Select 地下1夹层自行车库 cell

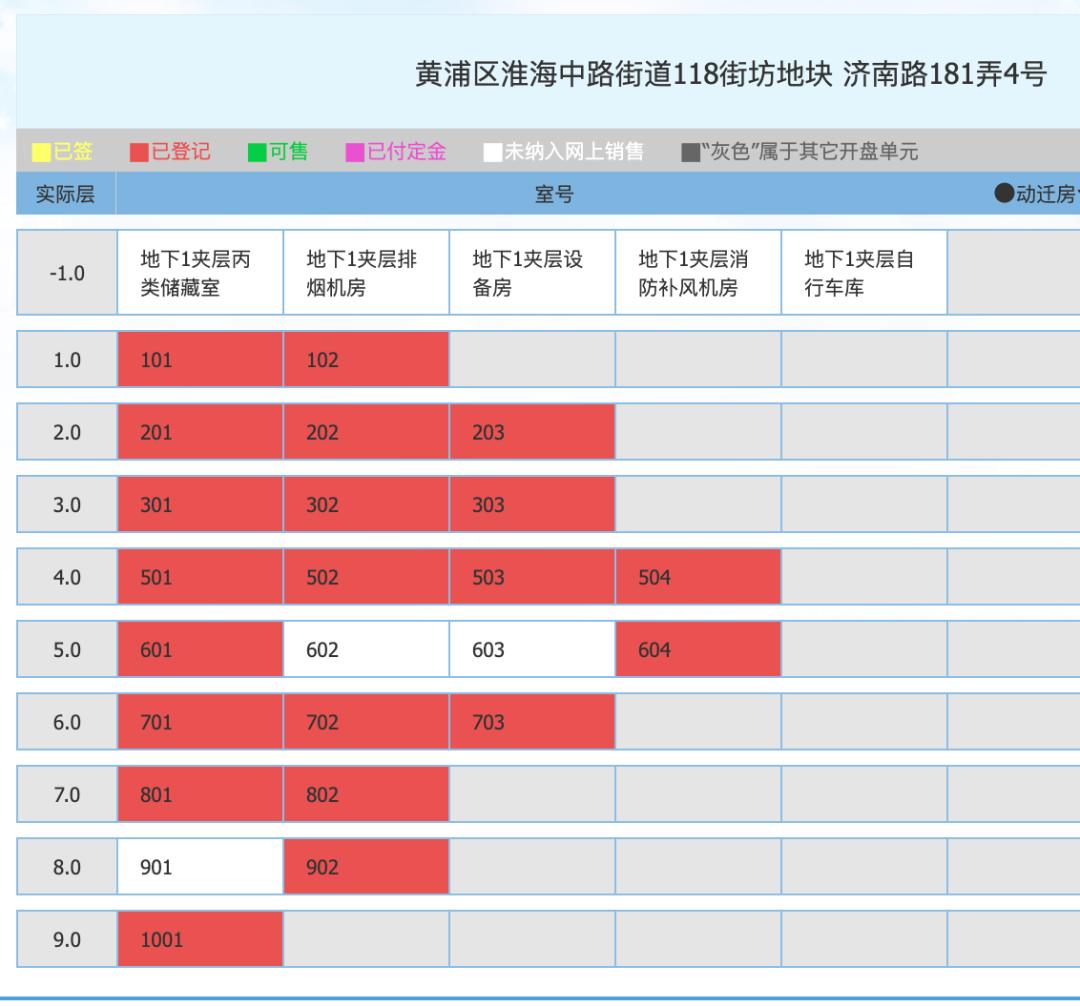tap(864, 274)
